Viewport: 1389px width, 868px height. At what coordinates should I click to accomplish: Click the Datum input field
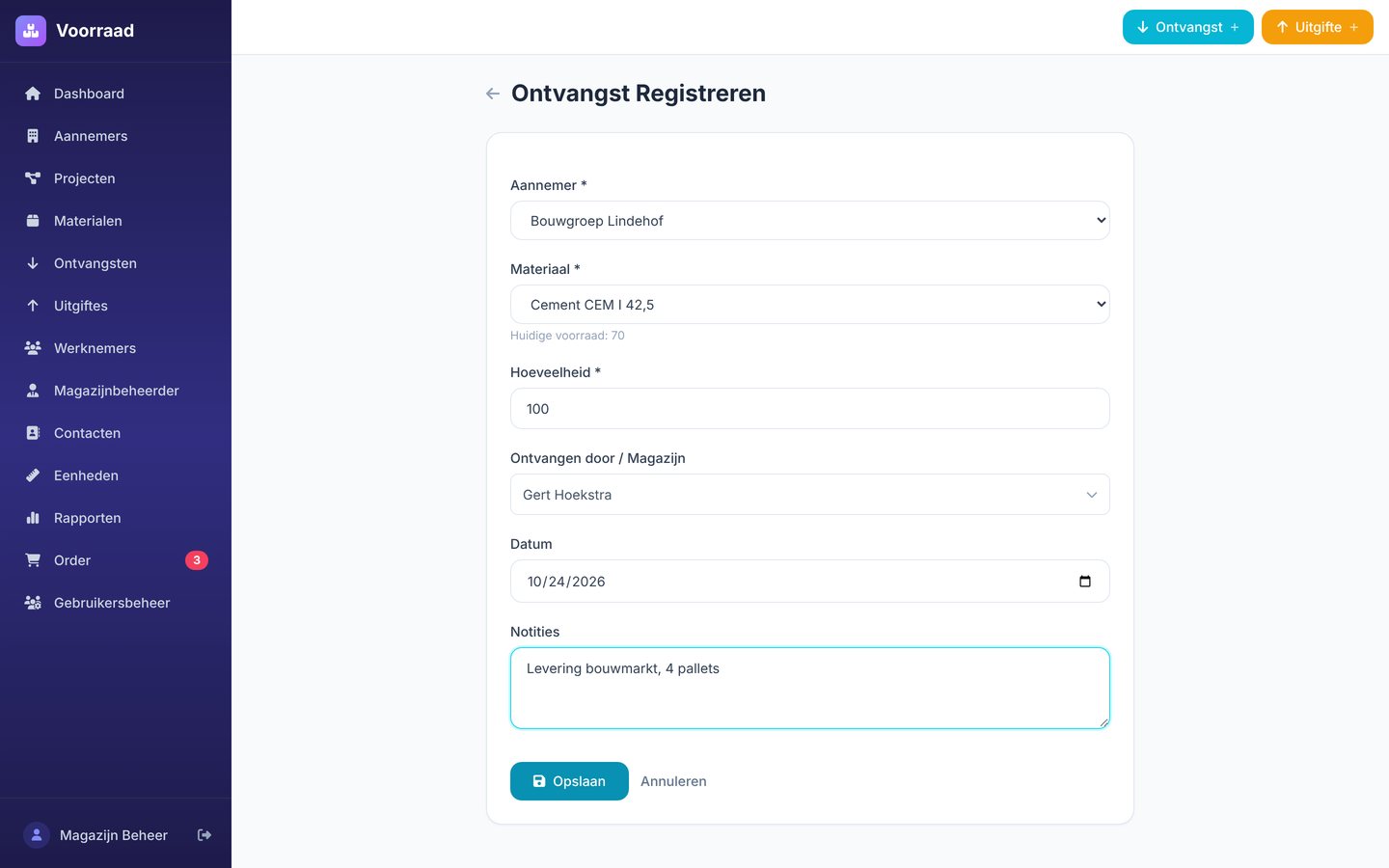pyautogui.click(x=810, y=582)
